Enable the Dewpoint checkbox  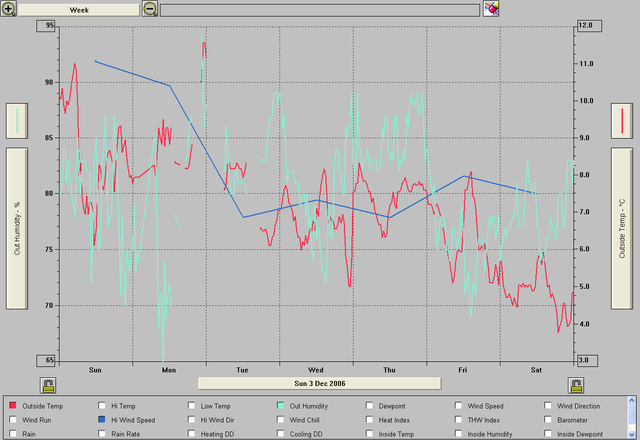coord(370,406)
